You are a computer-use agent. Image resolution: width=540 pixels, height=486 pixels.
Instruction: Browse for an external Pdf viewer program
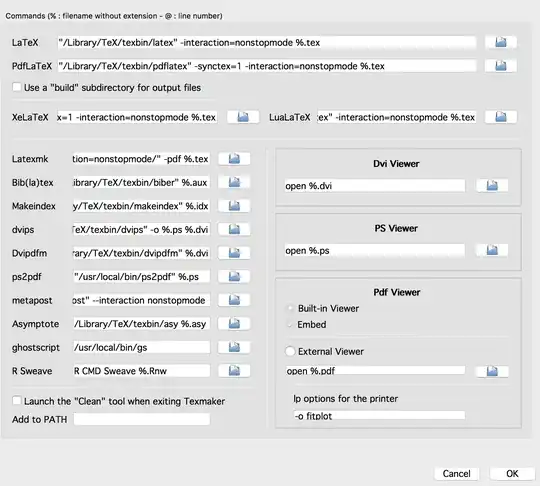(x=492, y=371)
